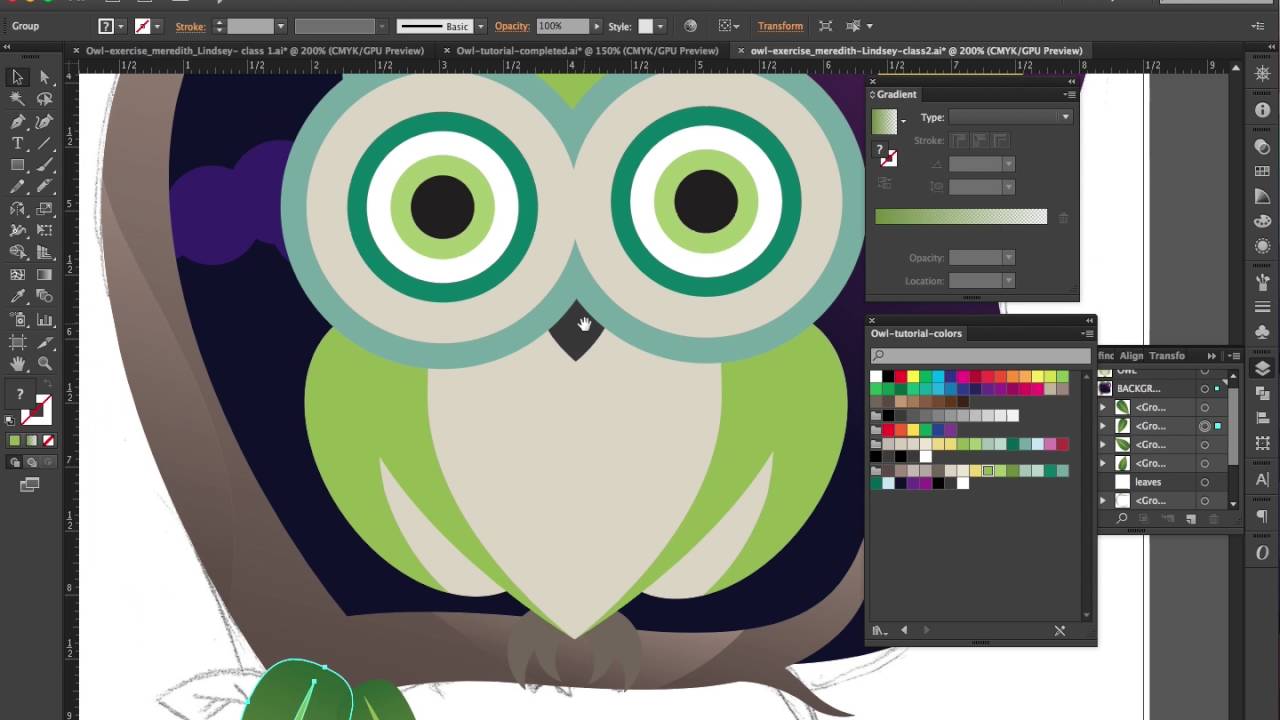The height and width of the screenshot is (720, 1280).
Task: Open Owl-tutorial-colors panel menu
Action: pos(1087,333)
